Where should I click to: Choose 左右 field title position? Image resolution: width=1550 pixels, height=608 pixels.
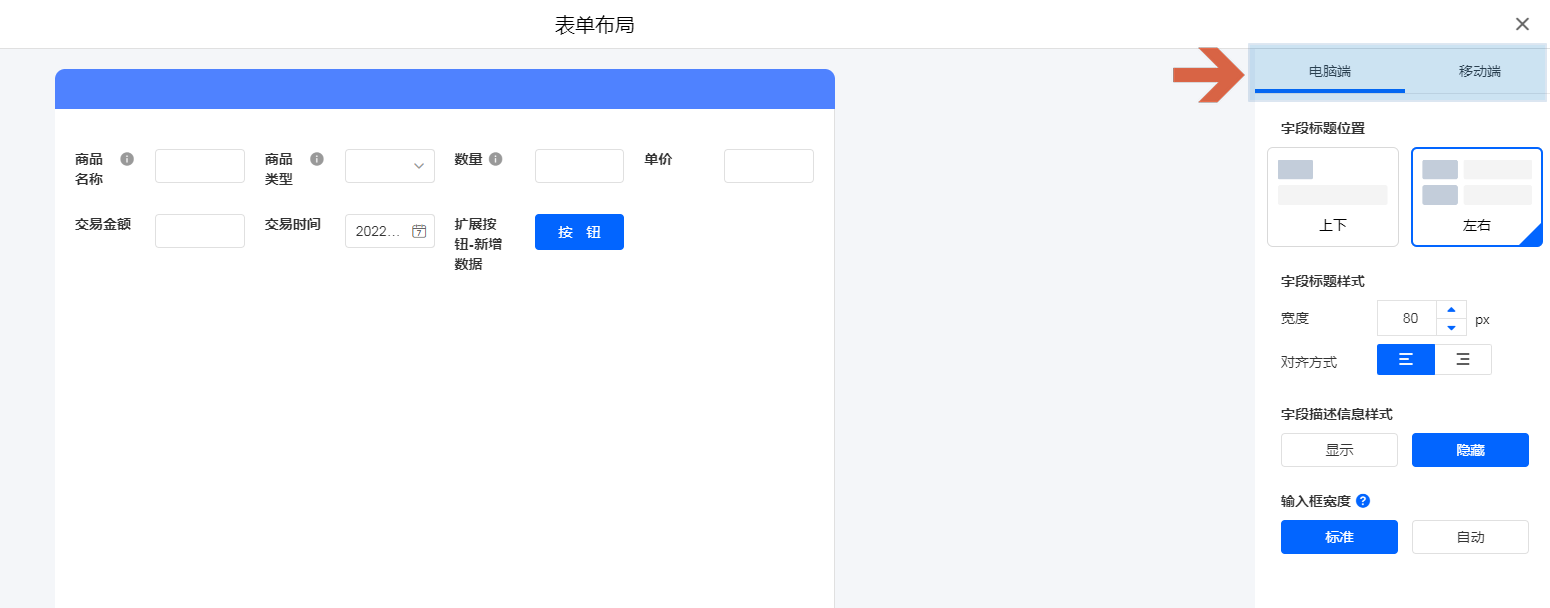click(x=1476, y=197)
